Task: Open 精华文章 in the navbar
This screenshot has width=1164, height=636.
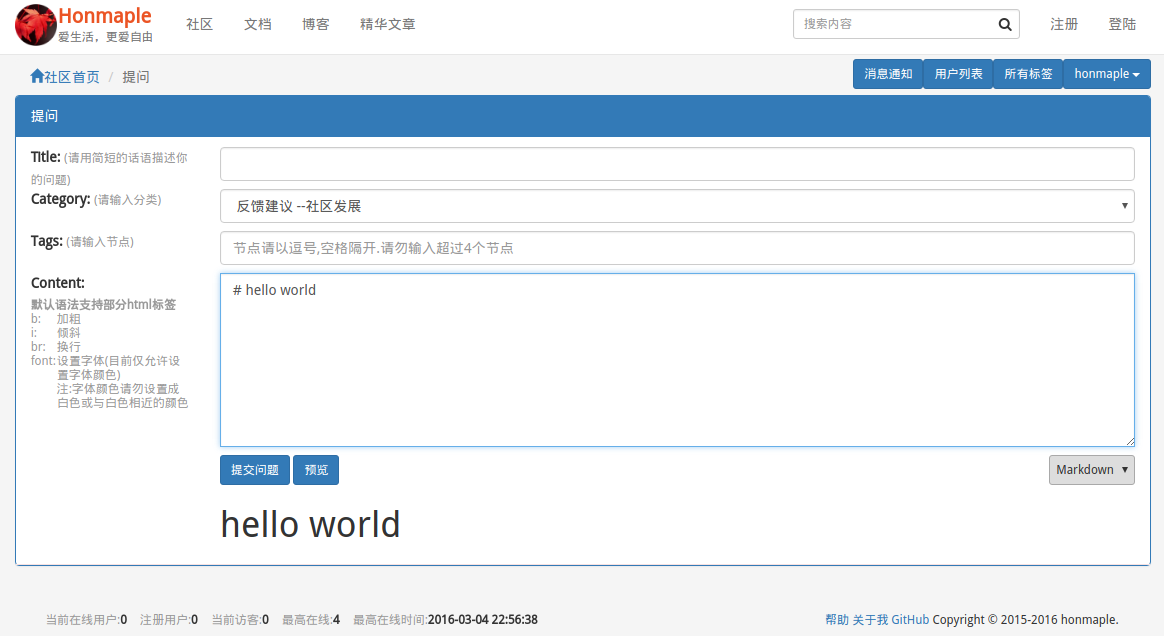Action: 388,24
